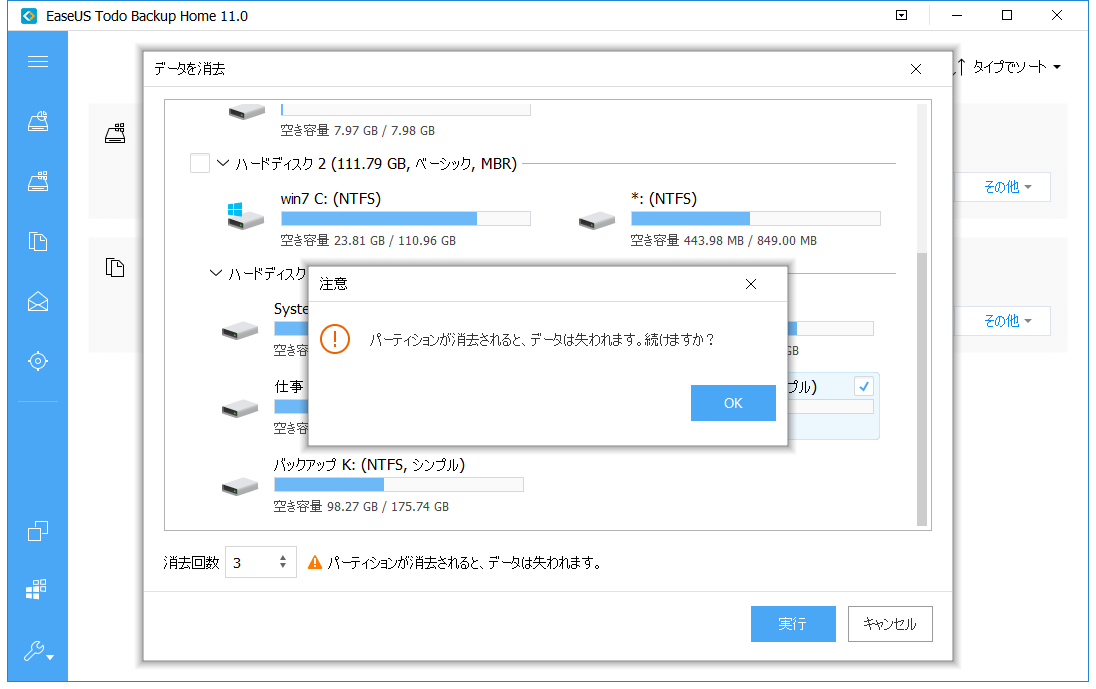Click the System Backup sidebar icon
Screen dimensions: 1096x689
coord(38,181)
